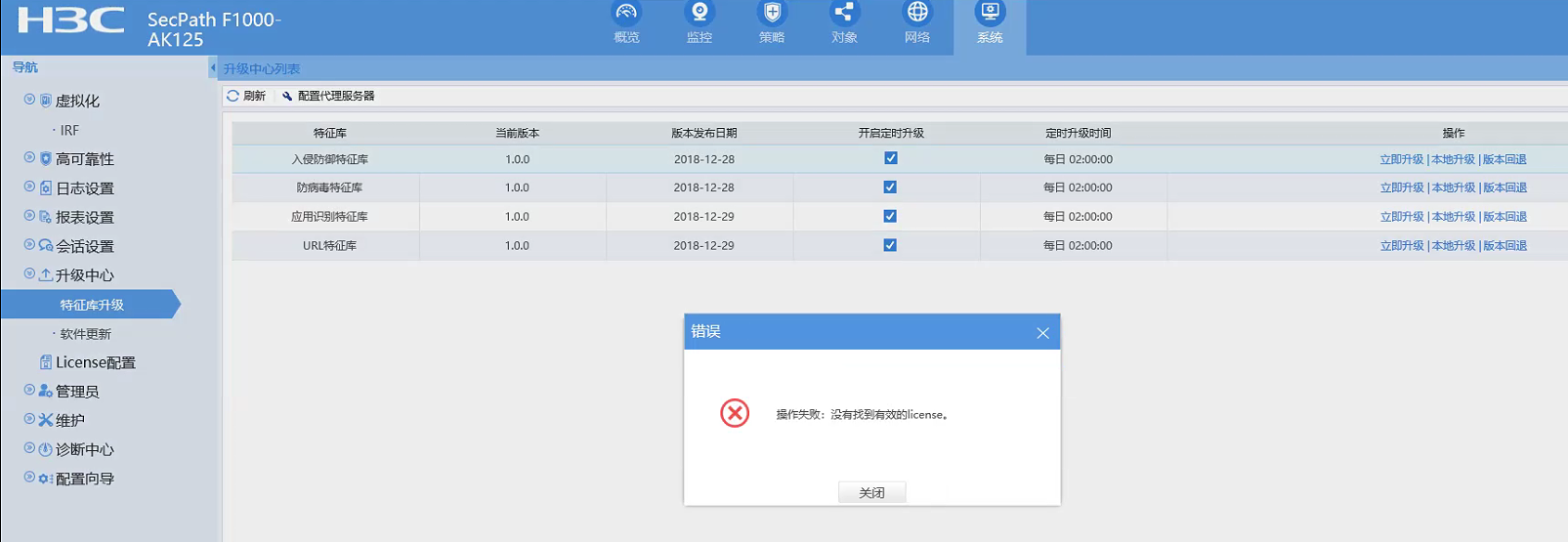Toggle scheduled upgrade for URL特征库

[890, 245]
